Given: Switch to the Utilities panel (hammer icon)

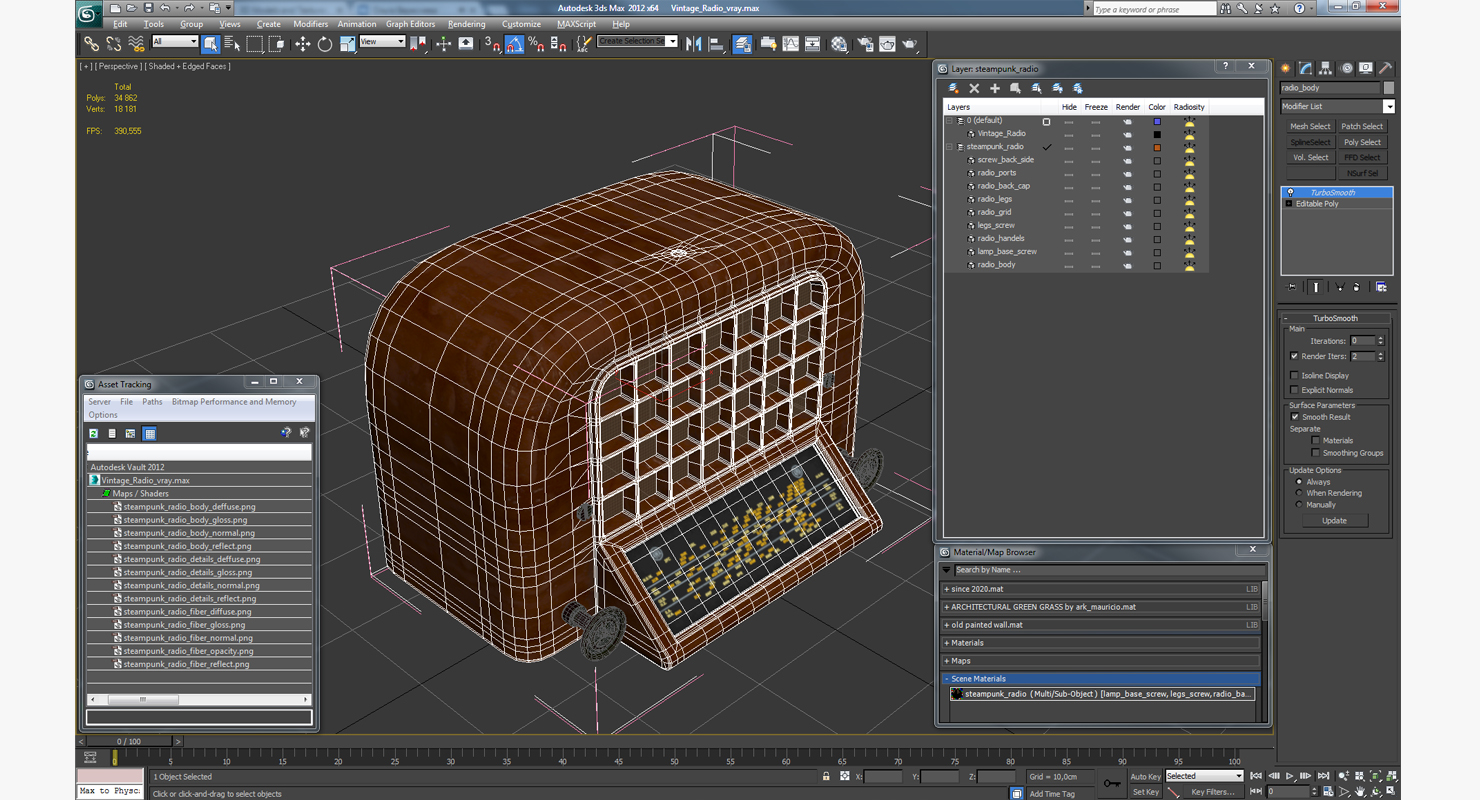Looking at the screenshot, I should [1385, 69].
